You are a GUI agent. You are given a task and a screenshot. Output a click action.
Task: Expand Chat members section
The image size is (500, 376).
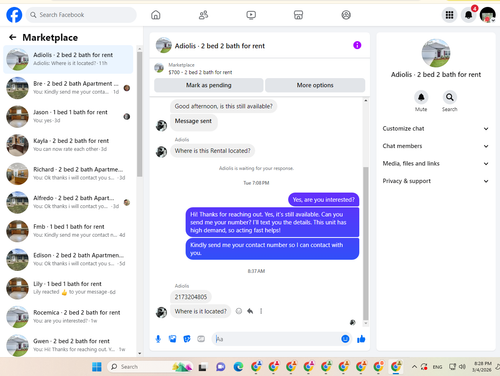tap(436, 146)
